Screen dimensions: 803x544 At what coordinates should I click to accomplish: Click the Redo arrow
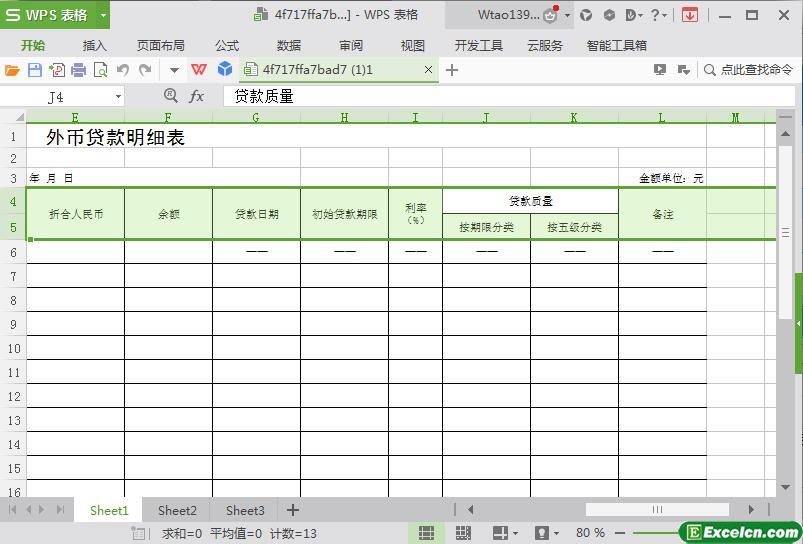[145, 69]
